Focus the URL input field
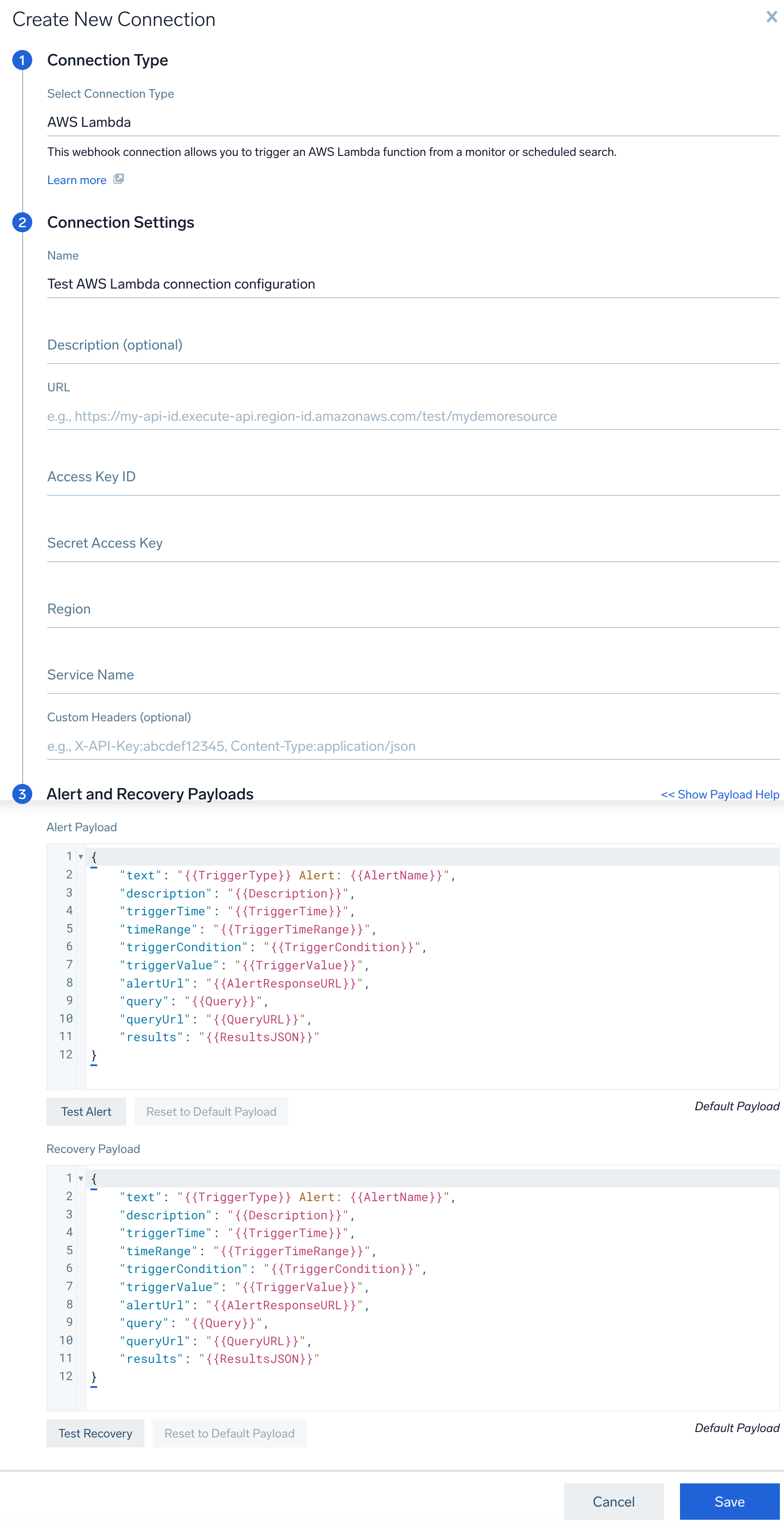 coord(412,416)
